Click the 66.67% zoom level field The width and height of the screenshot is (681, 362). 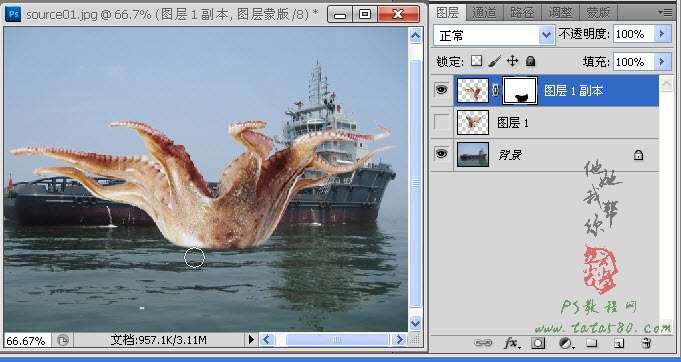tap(26, 340)
